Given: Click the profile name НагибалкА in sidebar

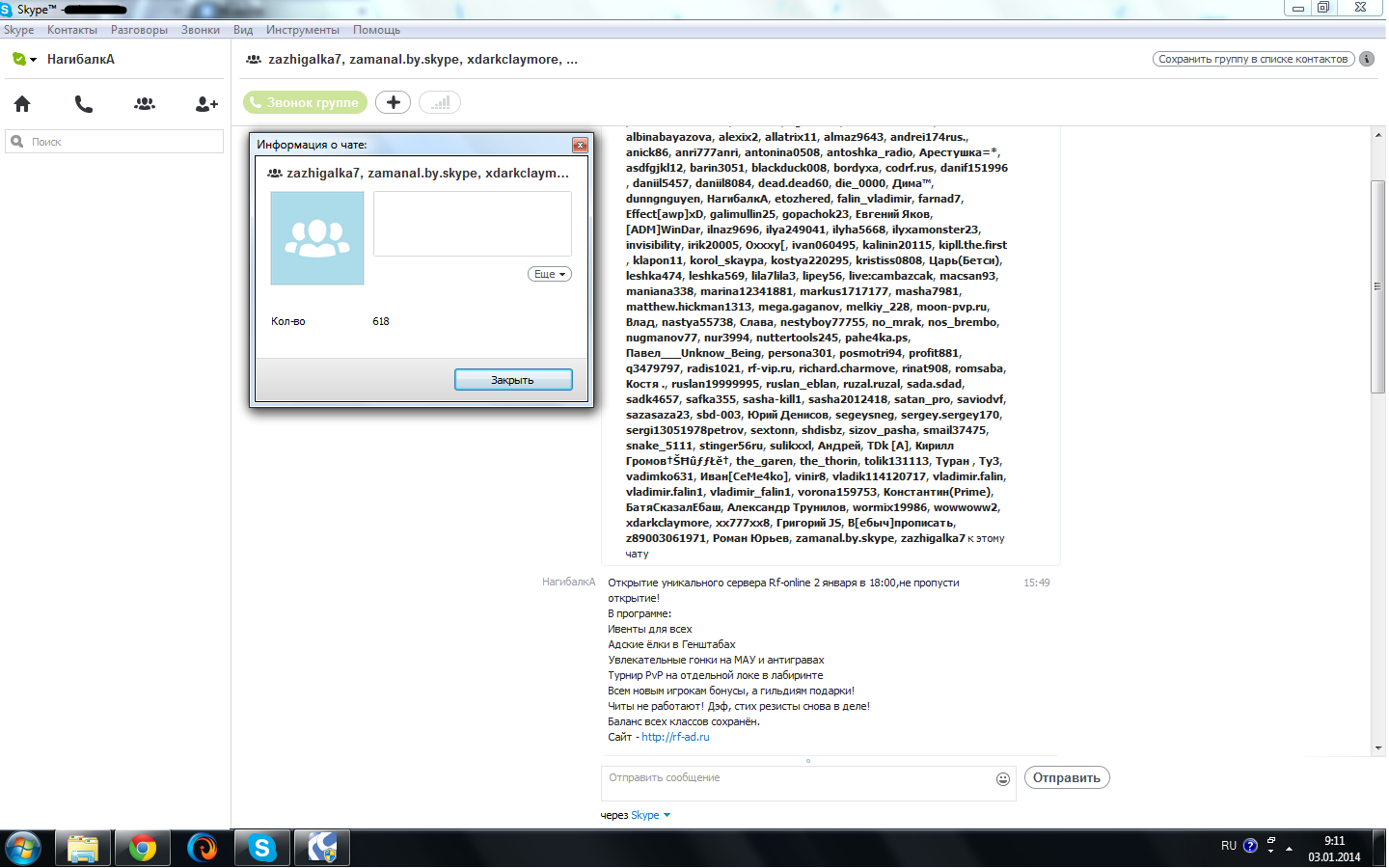Looking at the screenshot, I should tap(81, 59).
